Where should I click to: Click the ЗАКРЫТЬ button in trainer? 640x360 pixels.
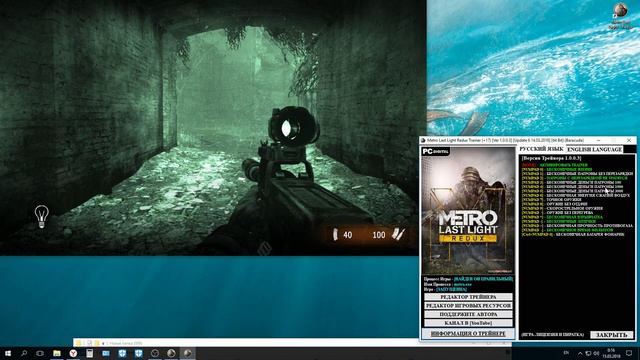611,335
